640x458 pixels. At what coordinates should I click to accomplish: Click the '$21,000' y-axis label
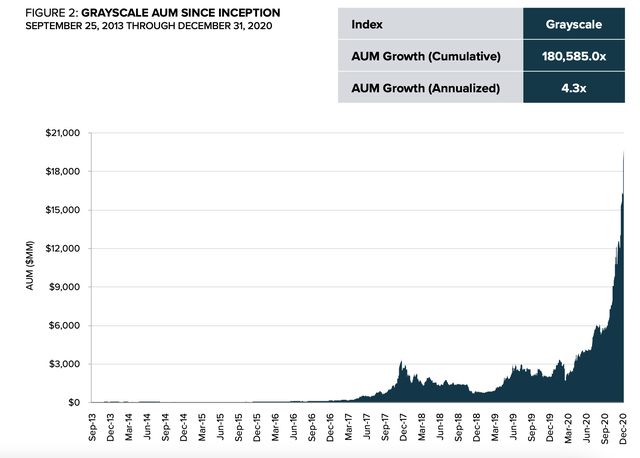[x=63, y=133]
